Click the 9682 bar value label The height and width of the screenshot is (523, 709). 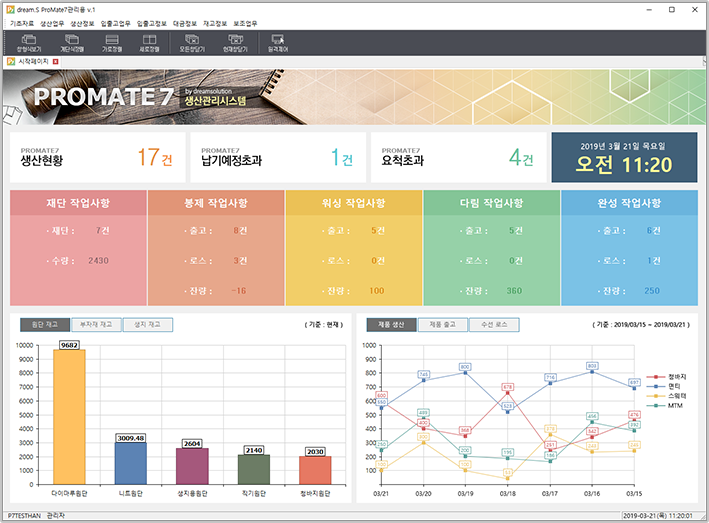tap(69, 345)
